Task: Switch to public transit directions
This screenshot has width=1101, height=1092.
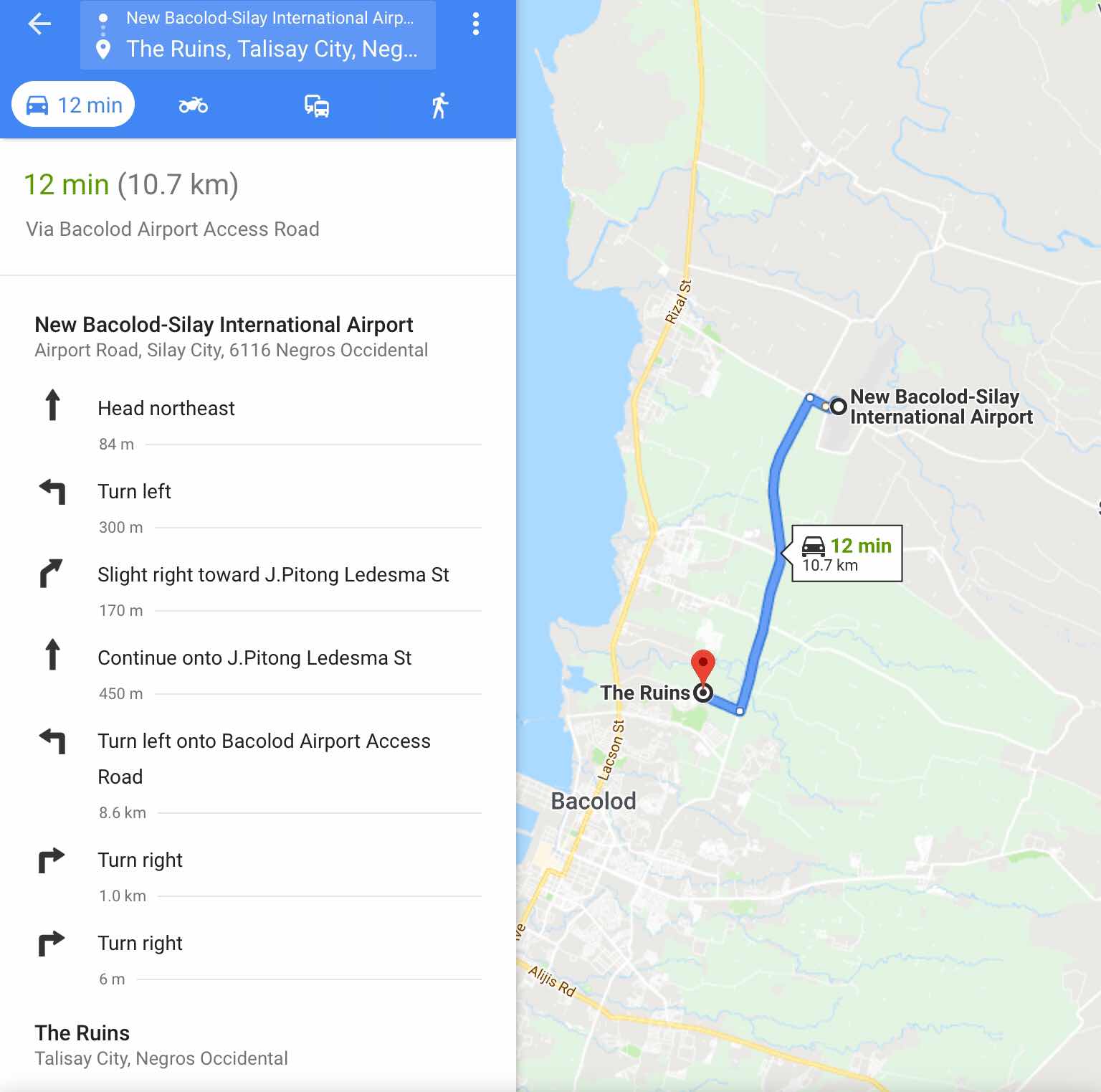Action: click(x=317, y=105)
